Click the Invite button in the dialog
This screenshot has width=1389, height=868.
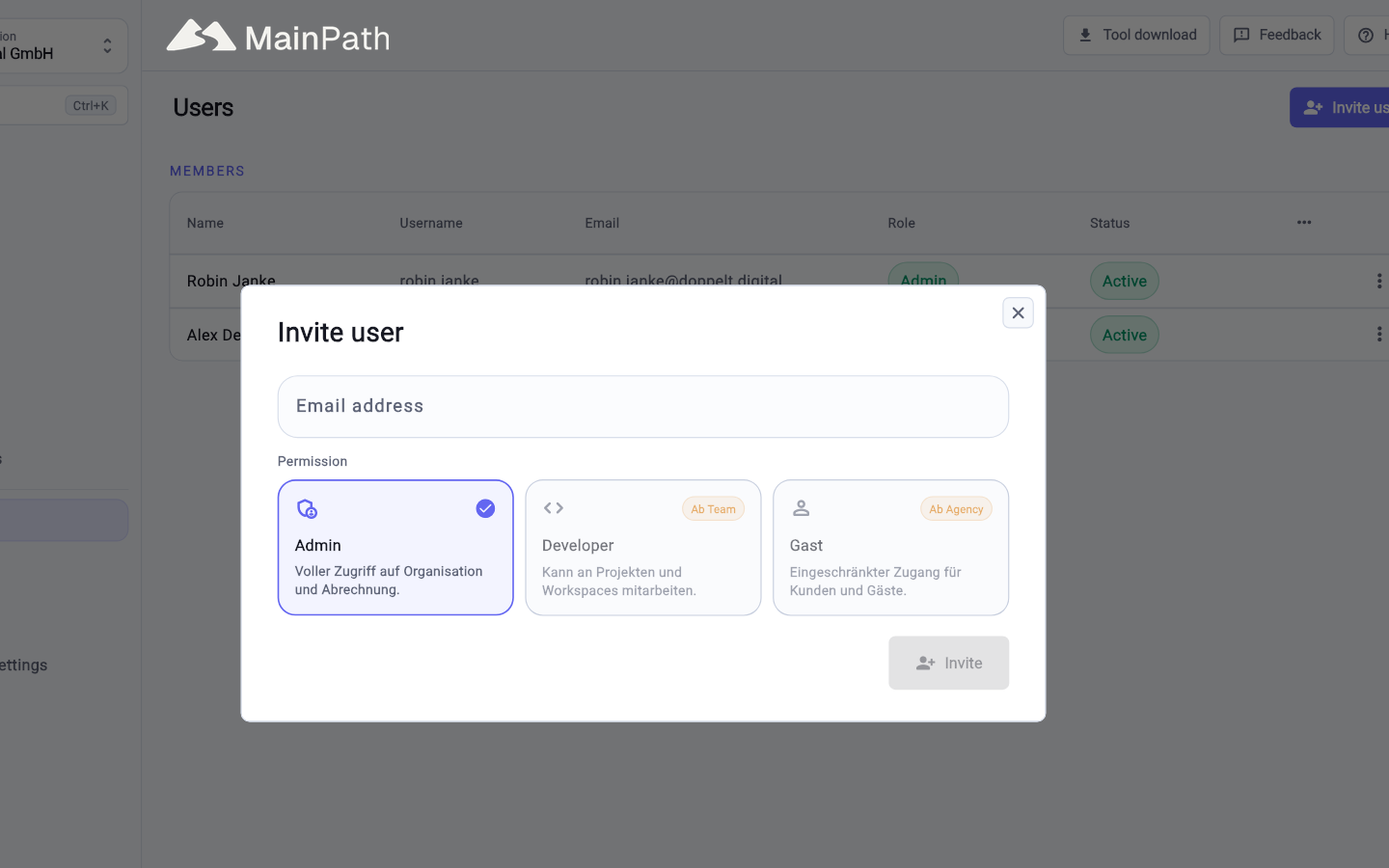point(948,663)
